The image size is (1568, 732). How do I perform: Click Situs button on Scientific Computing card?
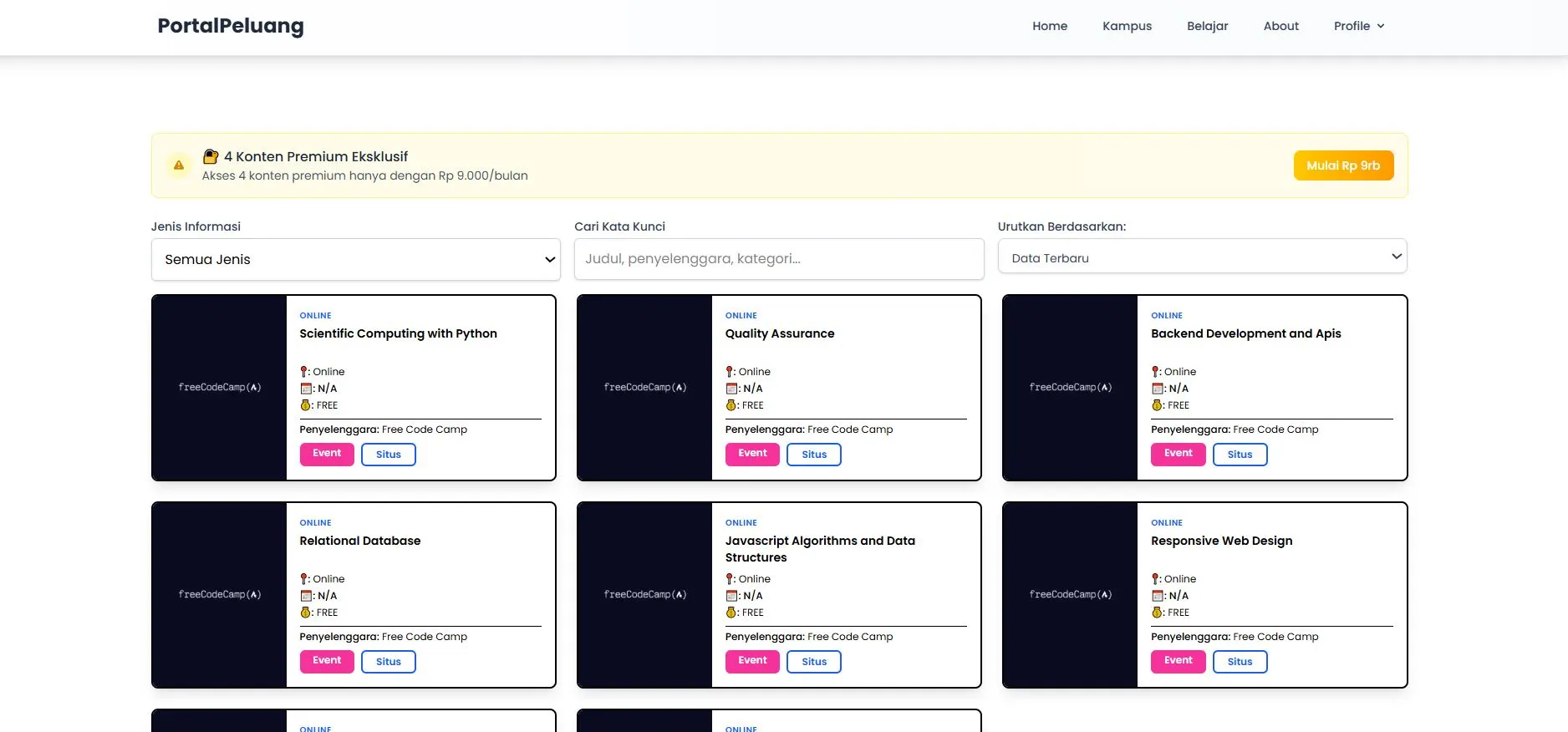click(389, 455)
